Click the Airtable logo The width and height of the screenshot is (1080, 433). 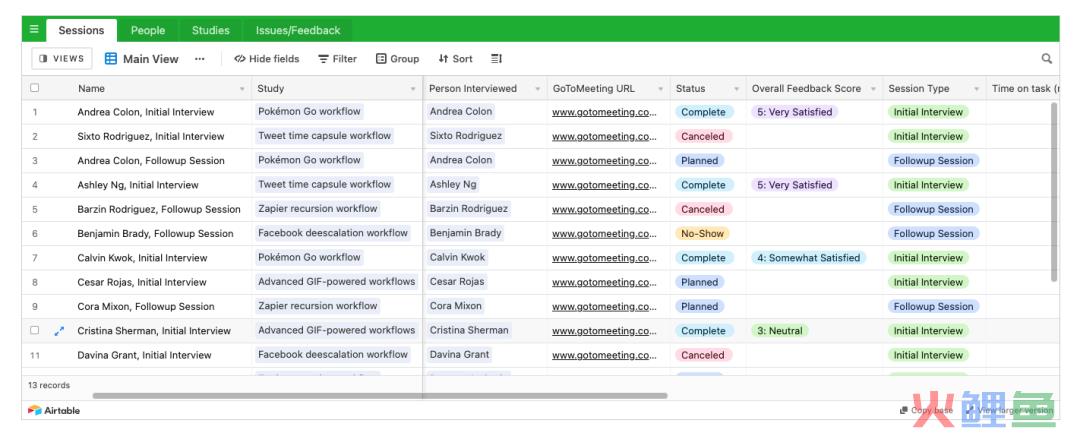[54, 410]
